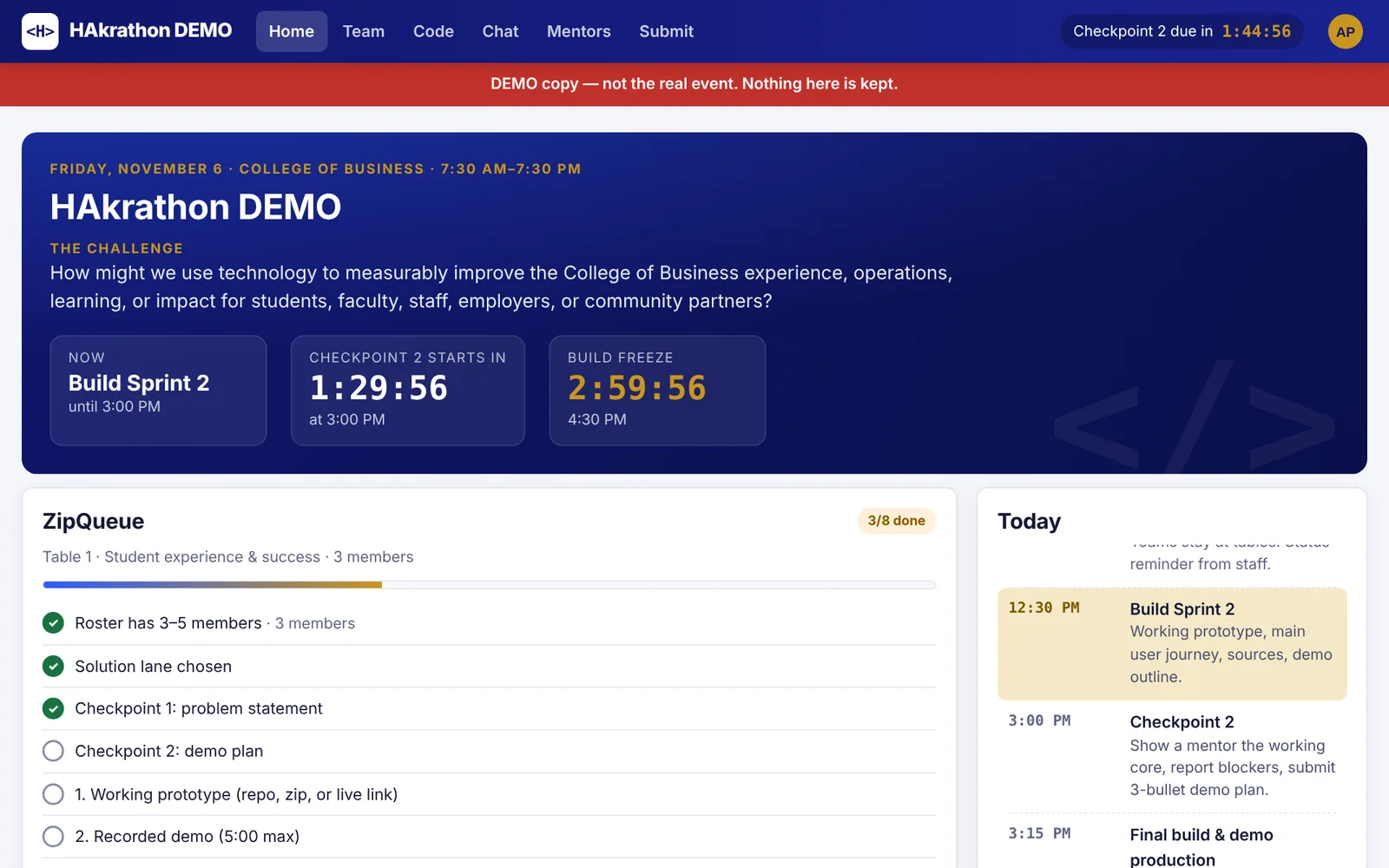
Task: Select the 3:00 PM Checkpoint 2 schedule entry
Action: 1172,756
